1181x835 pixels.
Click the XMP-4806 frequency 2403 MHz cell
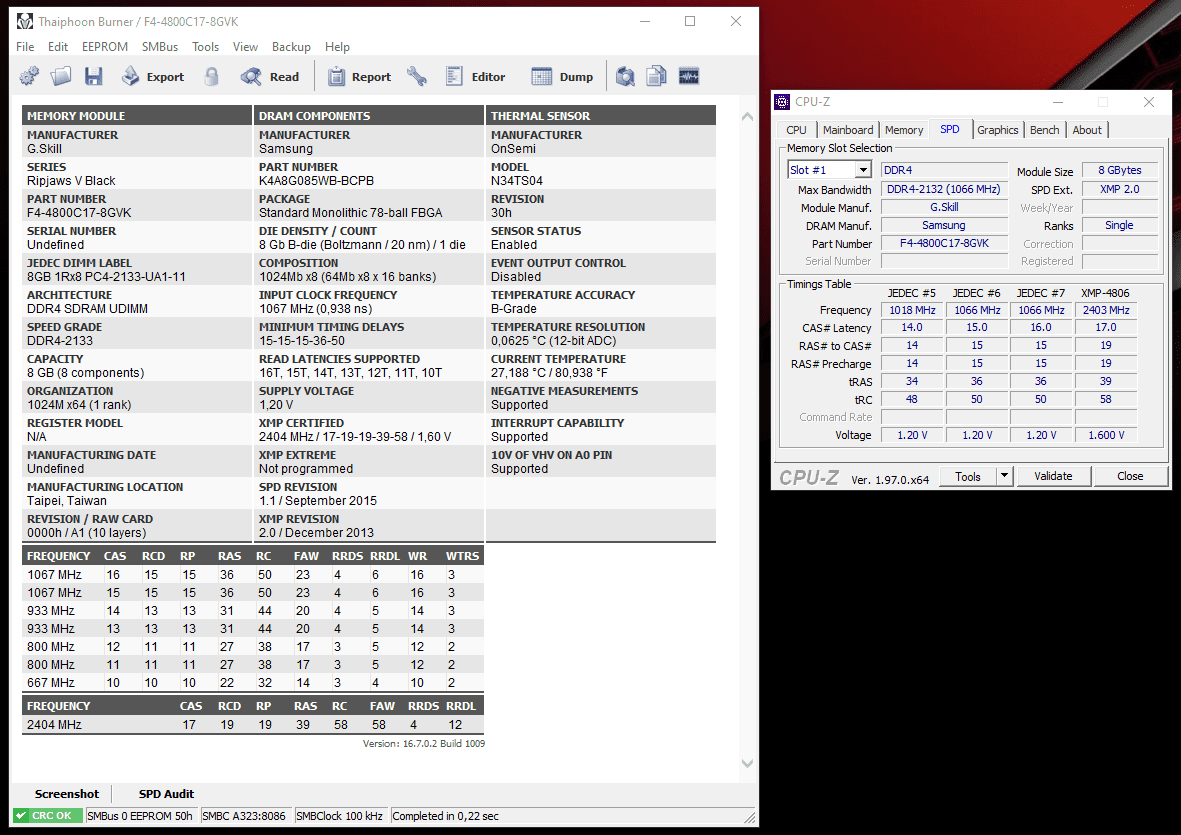1106,310
